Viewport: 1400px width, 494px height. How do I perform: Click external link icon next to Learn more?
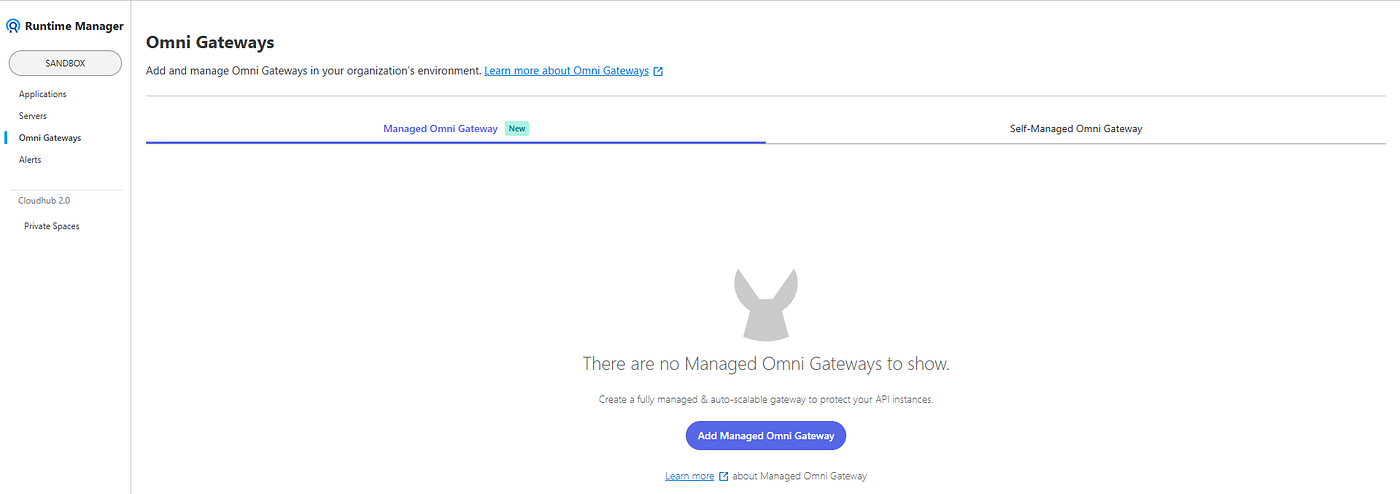click(724, 476)
